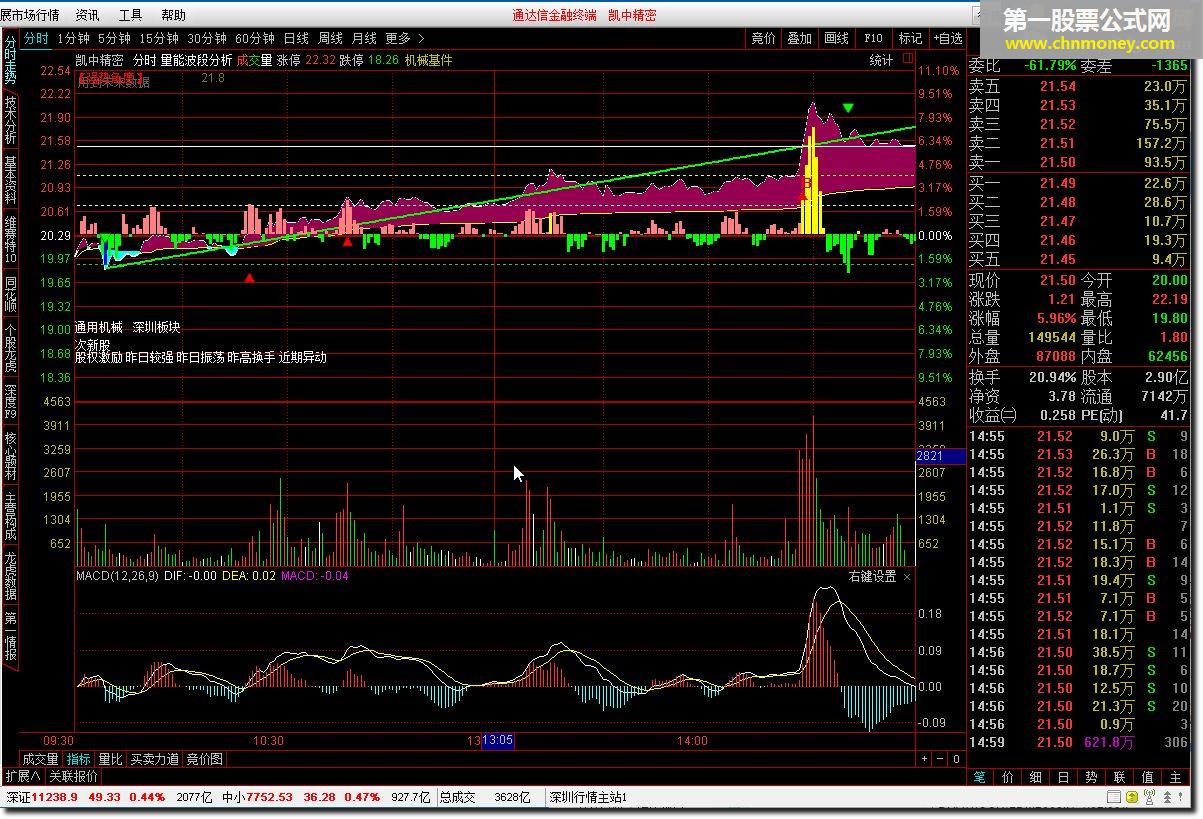This screenshot has width=1203, height=819.
Task: Select the 势 tab in right panel
Action: [1091, 777]
